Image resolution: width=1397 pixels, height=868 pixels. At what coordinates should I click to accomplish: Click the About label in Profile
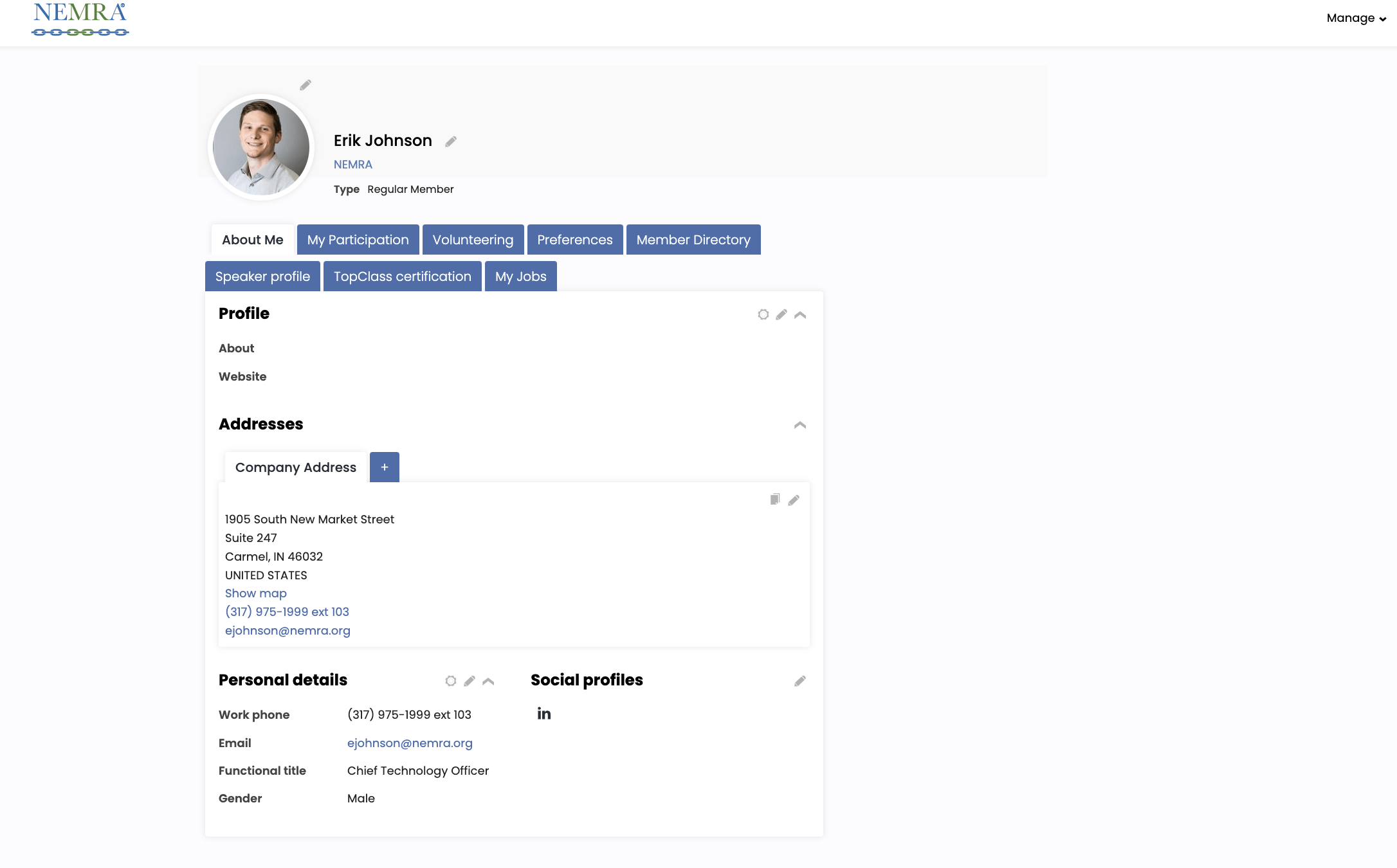236,348
